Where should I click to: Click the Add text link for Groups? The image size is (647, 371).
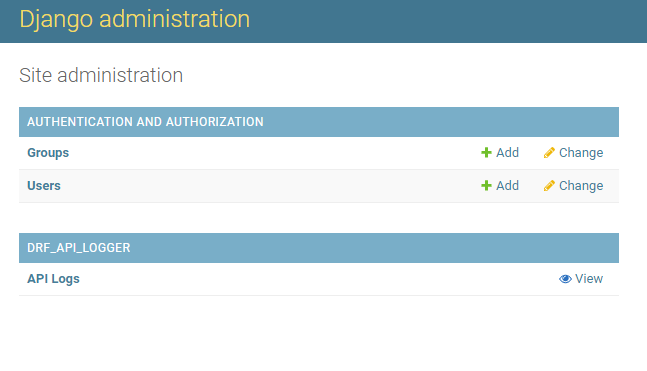tap(507, 153)
